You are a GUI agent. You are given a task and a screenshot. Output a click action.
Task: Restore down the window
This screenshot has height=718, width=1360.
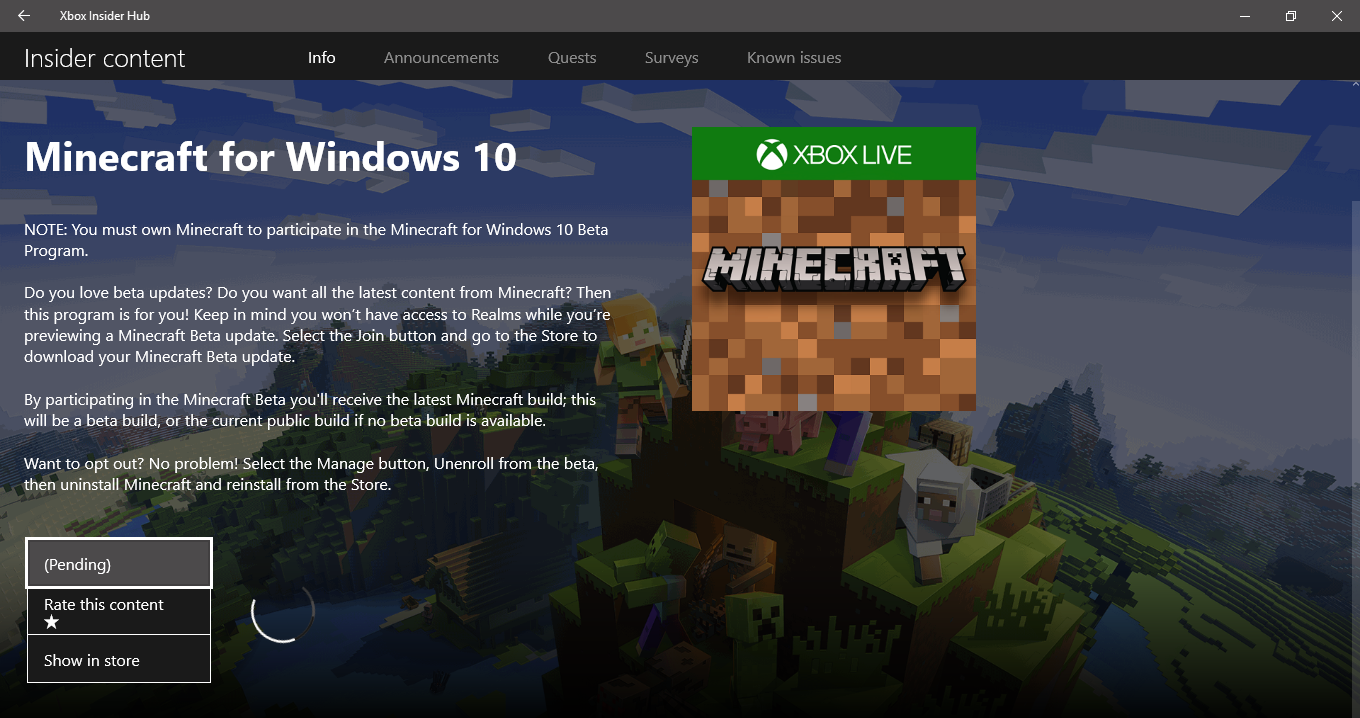click(1291, 16)
